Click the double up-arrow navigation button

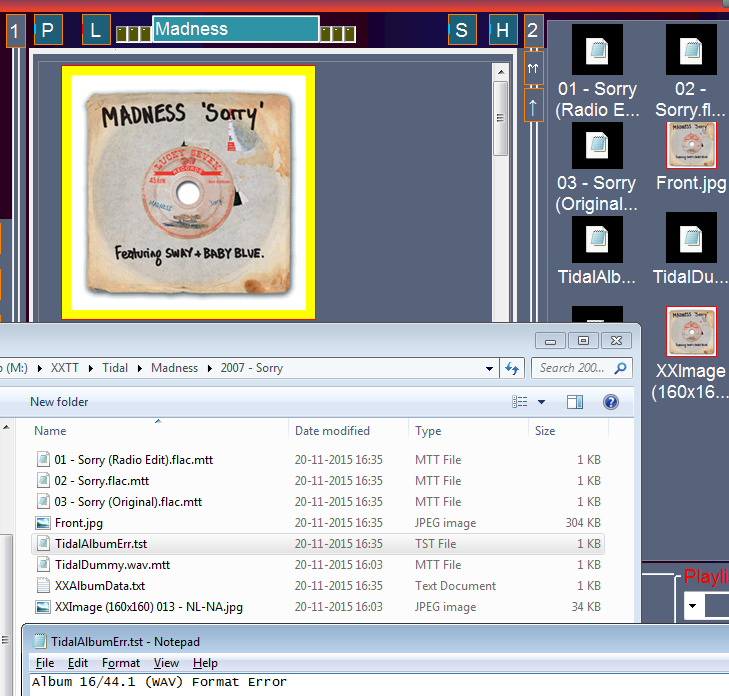point(534,68)
